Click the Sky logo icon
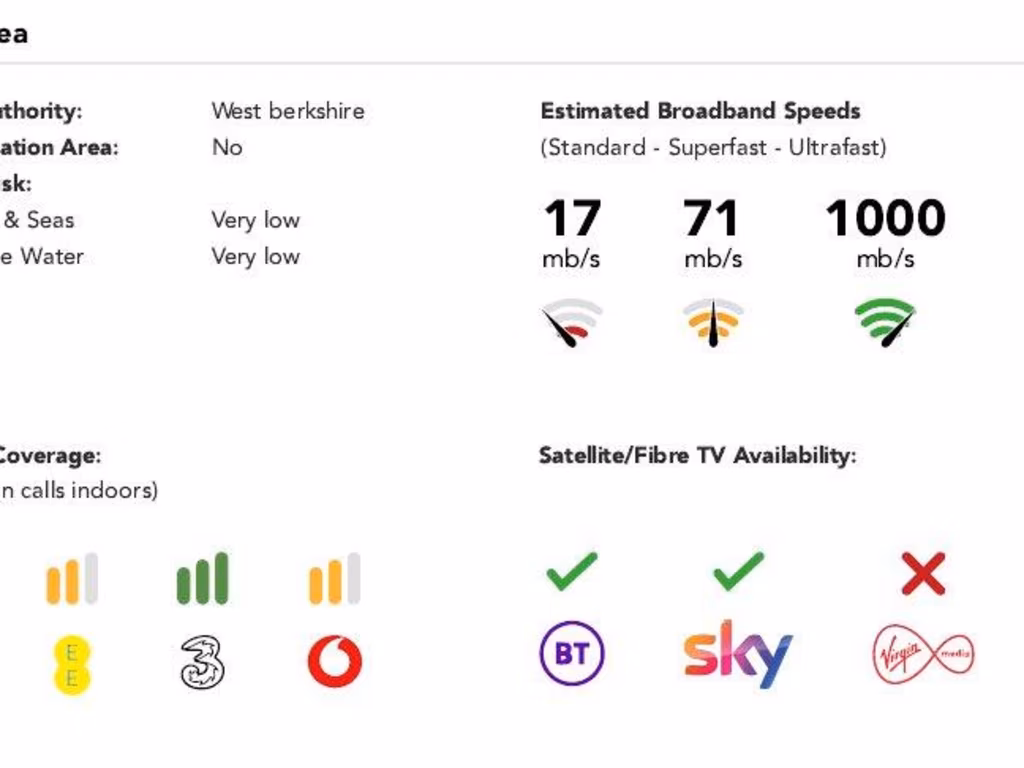This screenshot has height=768, width=1024. click(738, 654)
